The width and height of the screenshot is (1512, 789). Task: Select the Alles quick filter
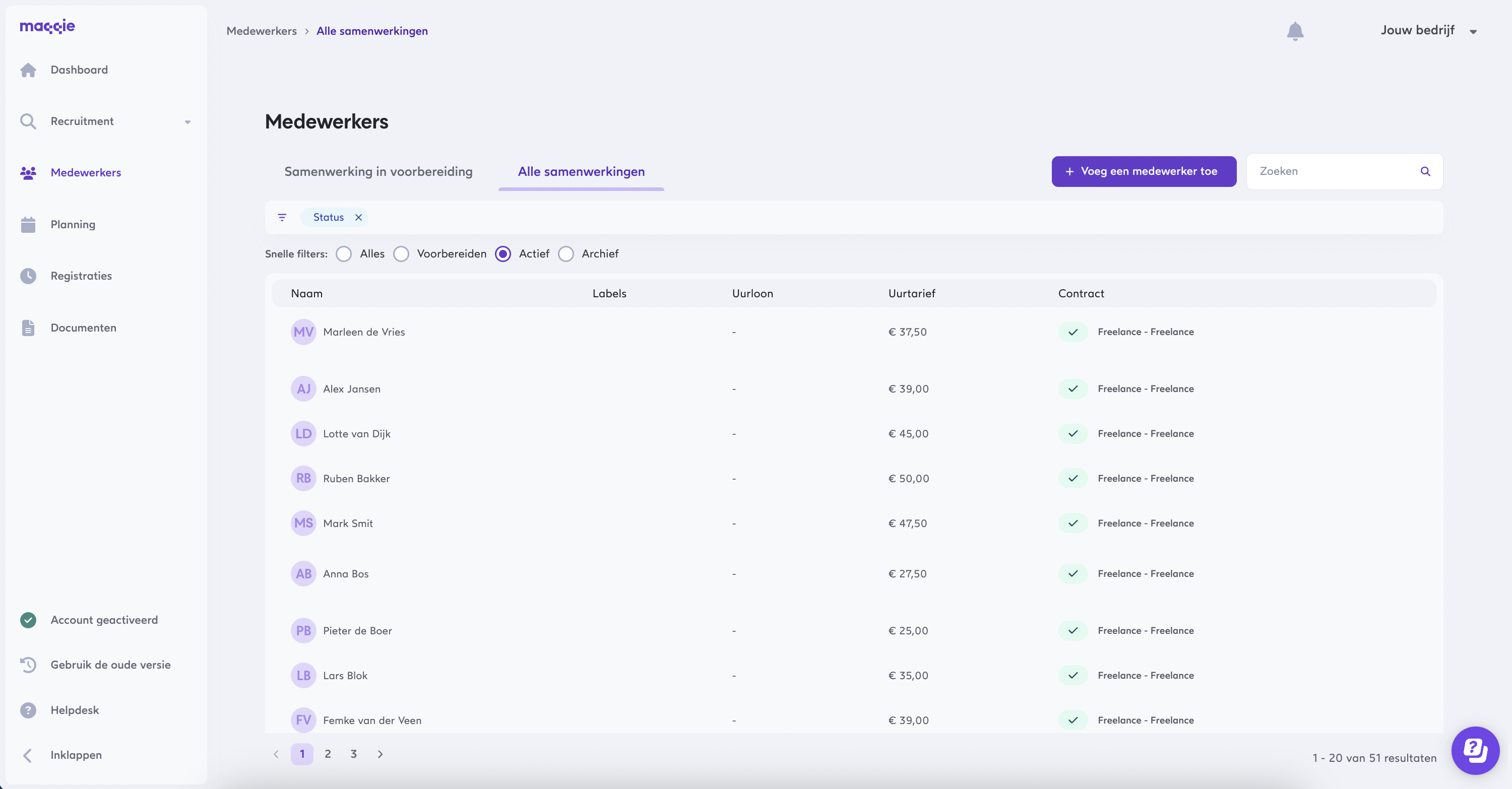pyautogui.click(x=344, y=254)
